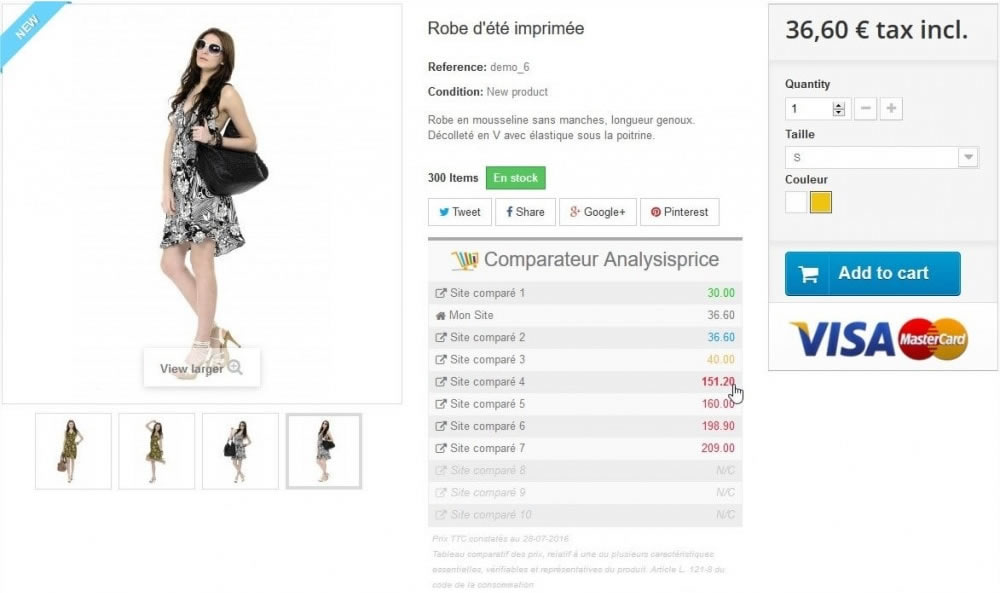Share product via Tweet button

tap(460, 212)
